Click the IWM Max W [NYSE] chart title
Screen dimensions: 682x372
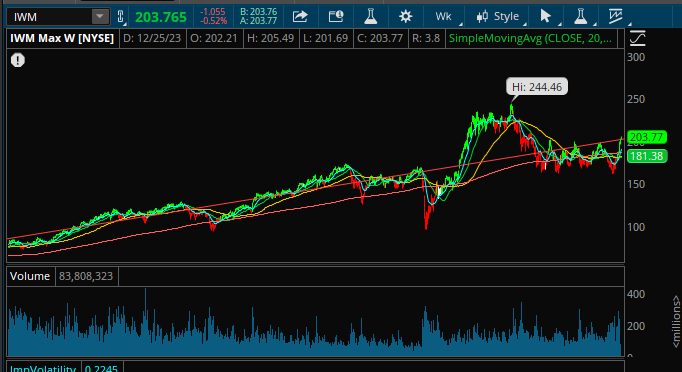click(62, 38)
